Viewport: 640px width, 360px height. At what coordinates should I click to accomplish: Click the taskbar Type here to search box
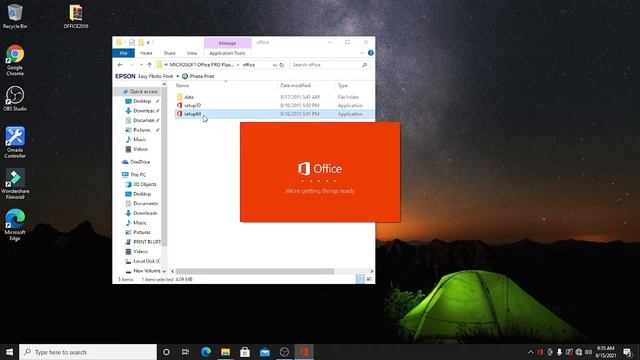pos(88,352)
